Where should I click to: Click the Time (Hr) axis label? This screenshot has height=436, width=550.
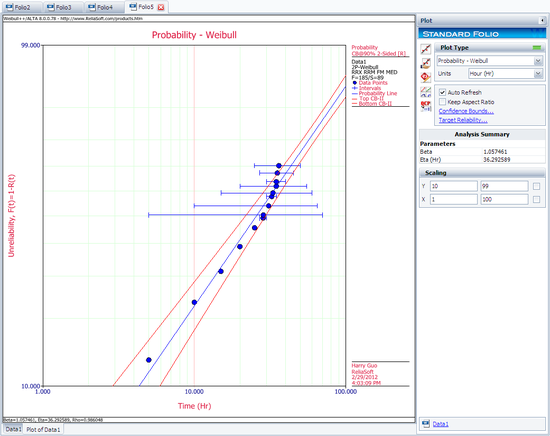coord(195,406)
